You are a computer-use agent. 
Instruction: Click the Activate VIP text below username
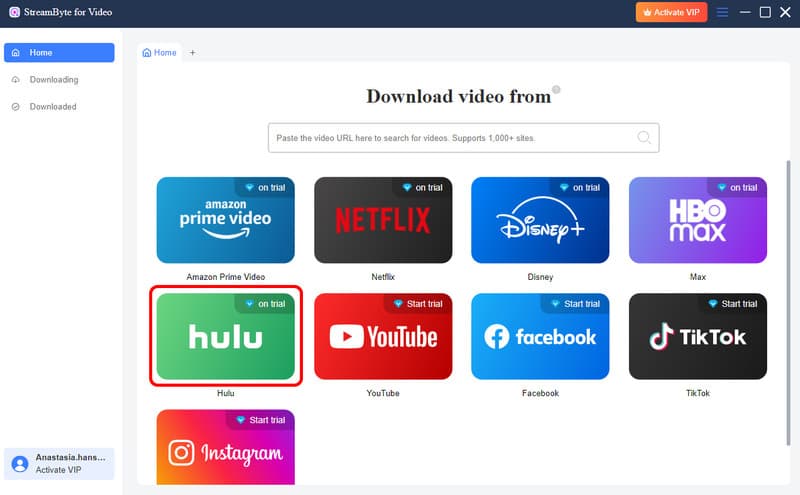[58, 470]
